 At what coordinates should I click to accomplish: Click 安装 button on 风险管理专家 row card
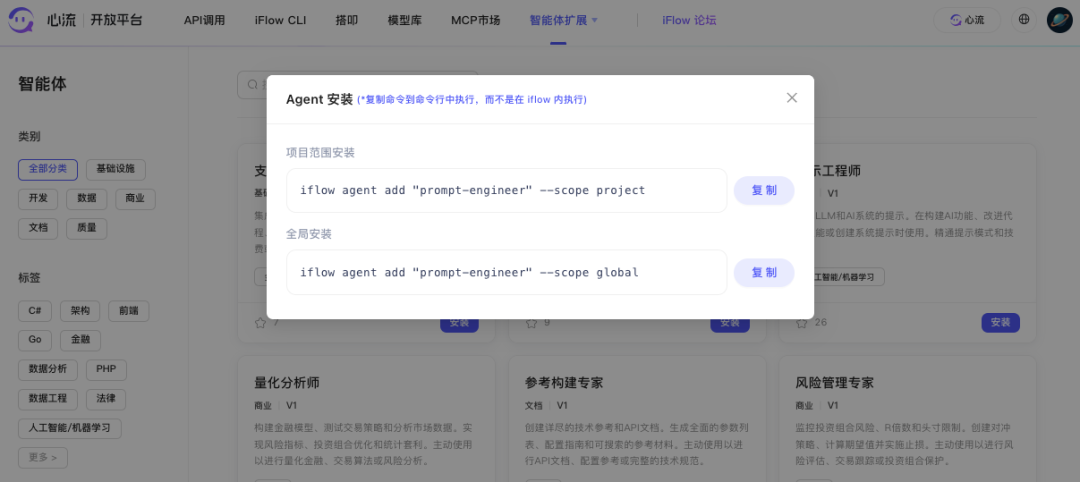(1000, 322)
